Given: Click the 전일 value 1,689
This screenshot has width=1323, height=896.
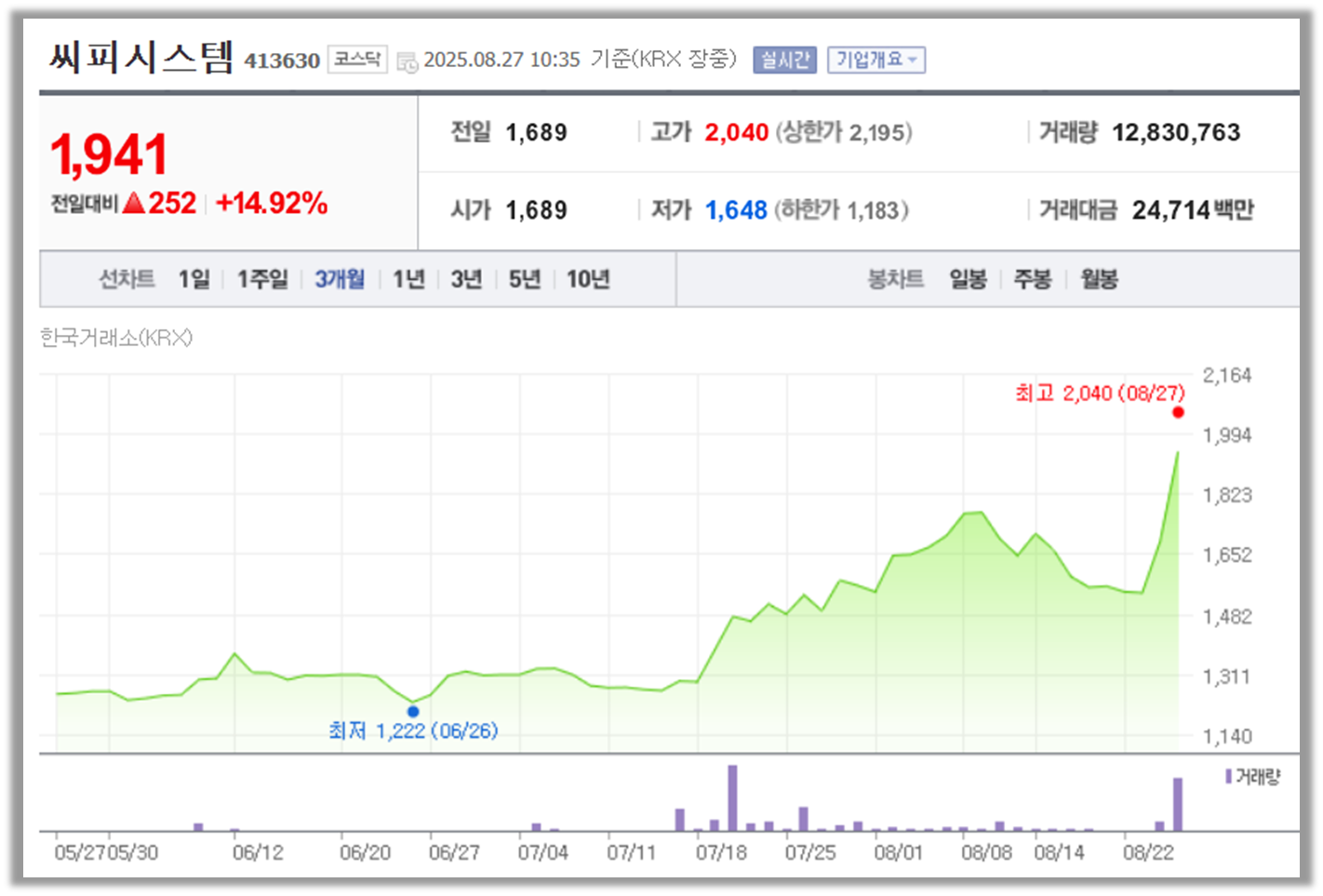Looking at the screenshot, I should point(536,133).
